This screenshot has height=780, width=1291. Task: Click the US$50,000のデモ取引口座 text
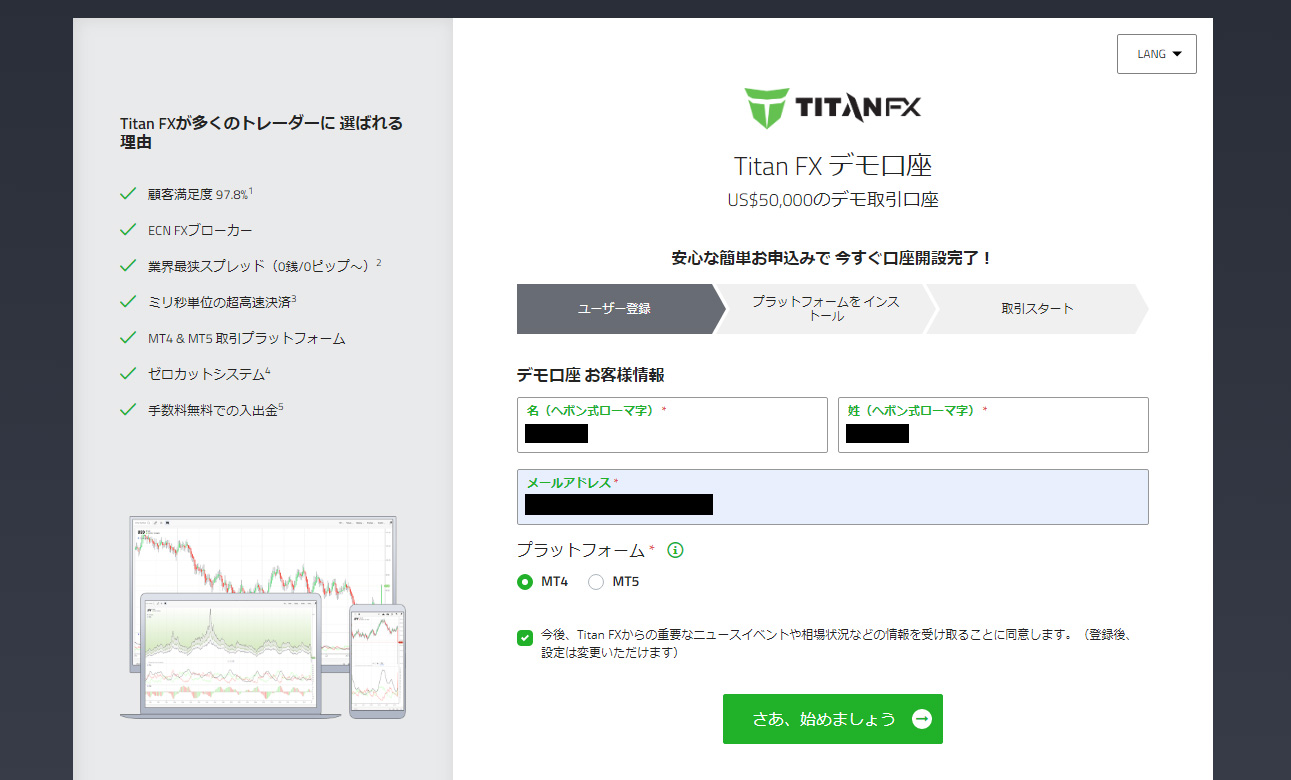click(833, 200)
